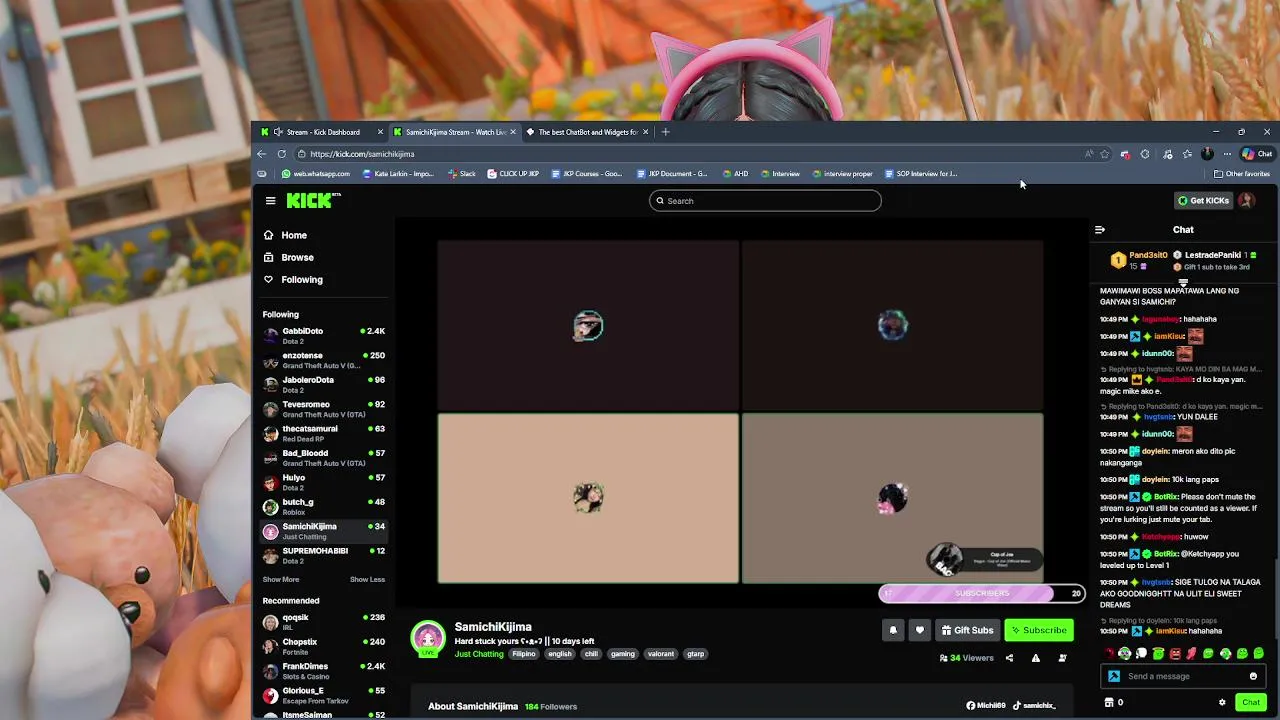The height and width of the screenshot is (720, 1280).
Task: Open the browser profile avatar
Action: pyautogui.click(x=1207, y=154)
